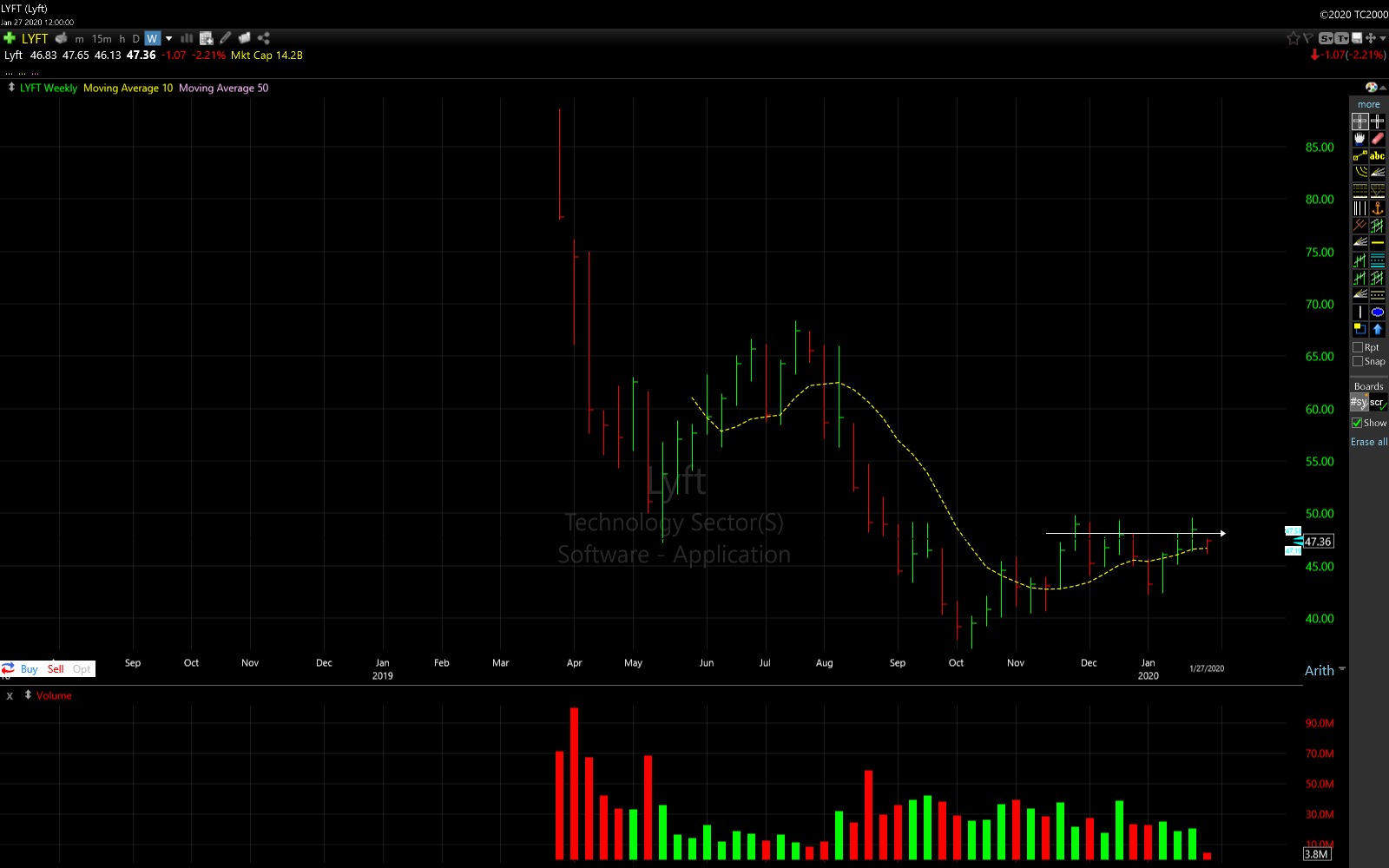Enable the Snap checkbox
The image size is (1389, 868).
[1358, 361]
